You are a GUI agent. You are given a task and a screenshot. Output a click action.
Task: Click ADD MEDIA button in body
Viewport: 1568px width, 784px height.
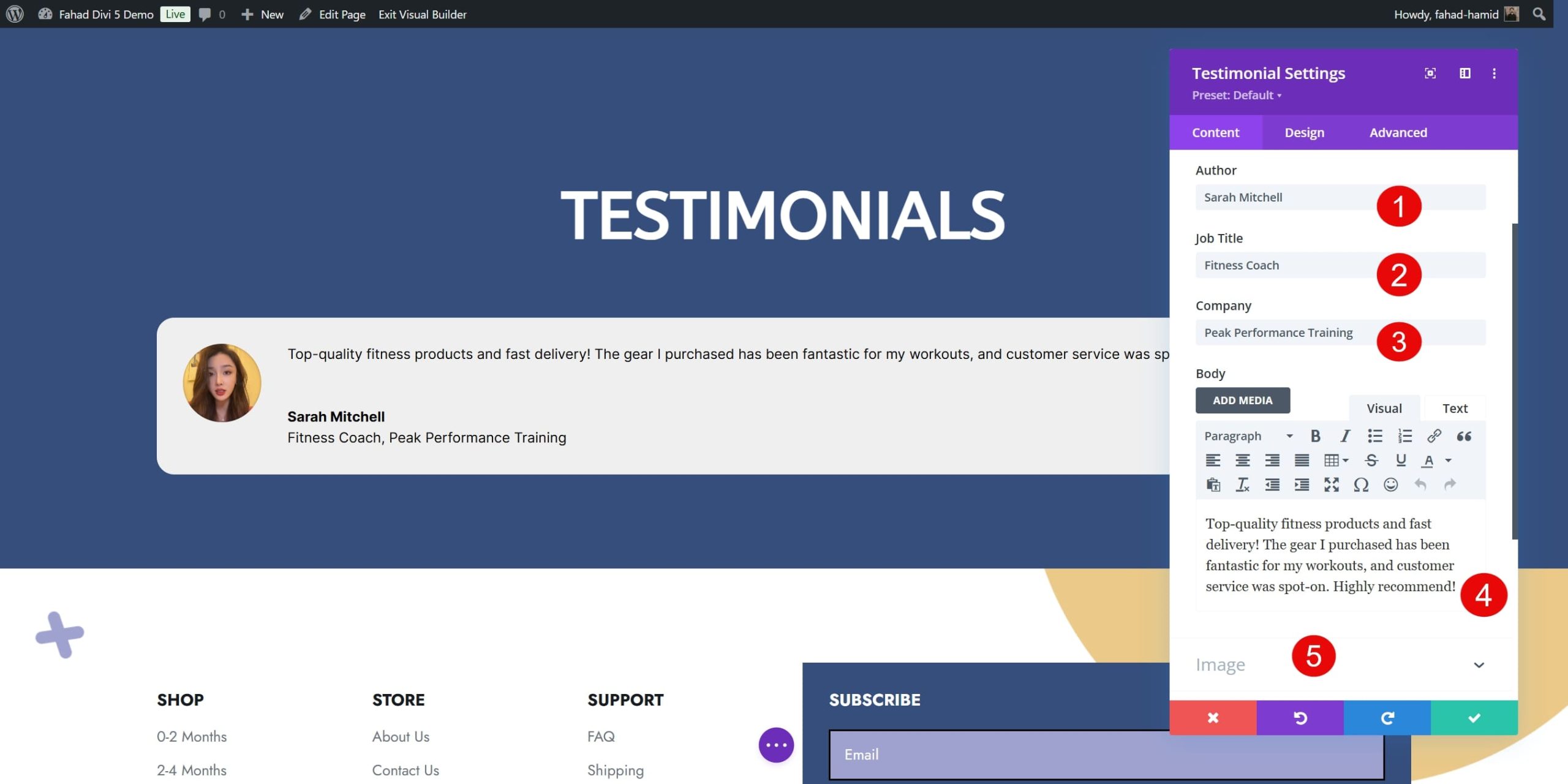(x=1243, y=400)
